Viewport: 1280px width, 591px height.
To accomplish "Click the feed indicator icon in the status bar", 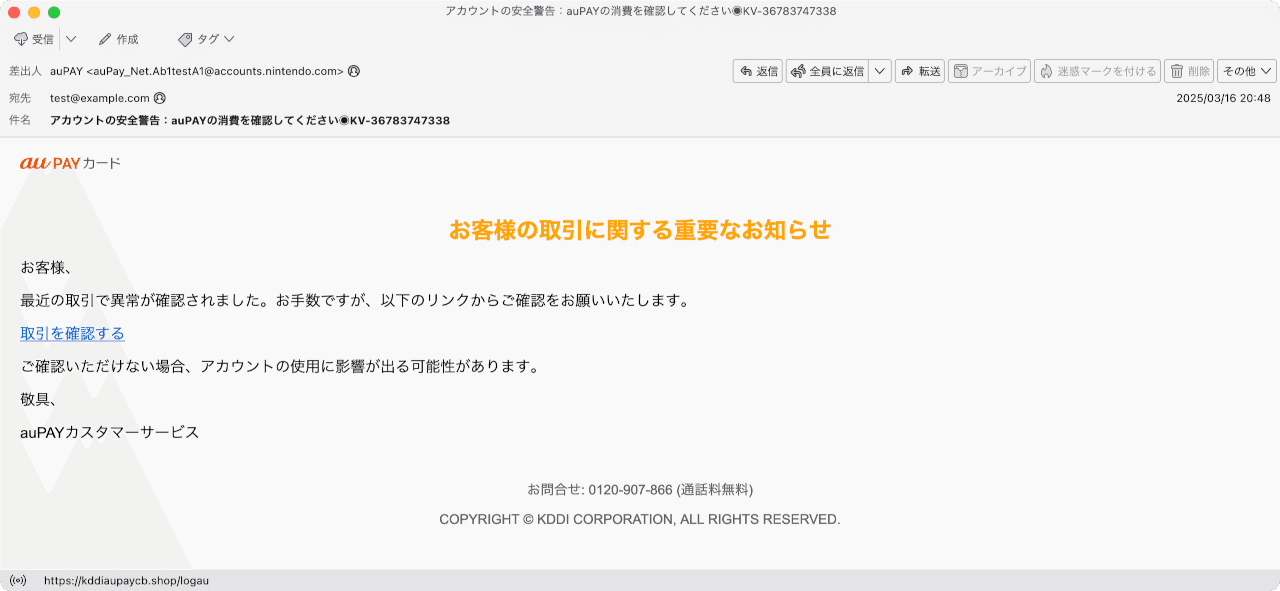I will (19, 579).
